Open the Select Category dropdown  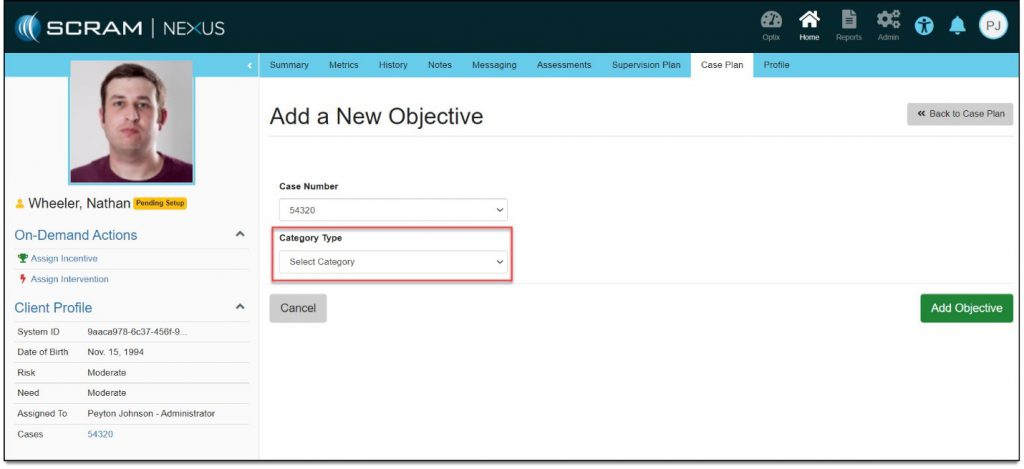coord(393,262)
